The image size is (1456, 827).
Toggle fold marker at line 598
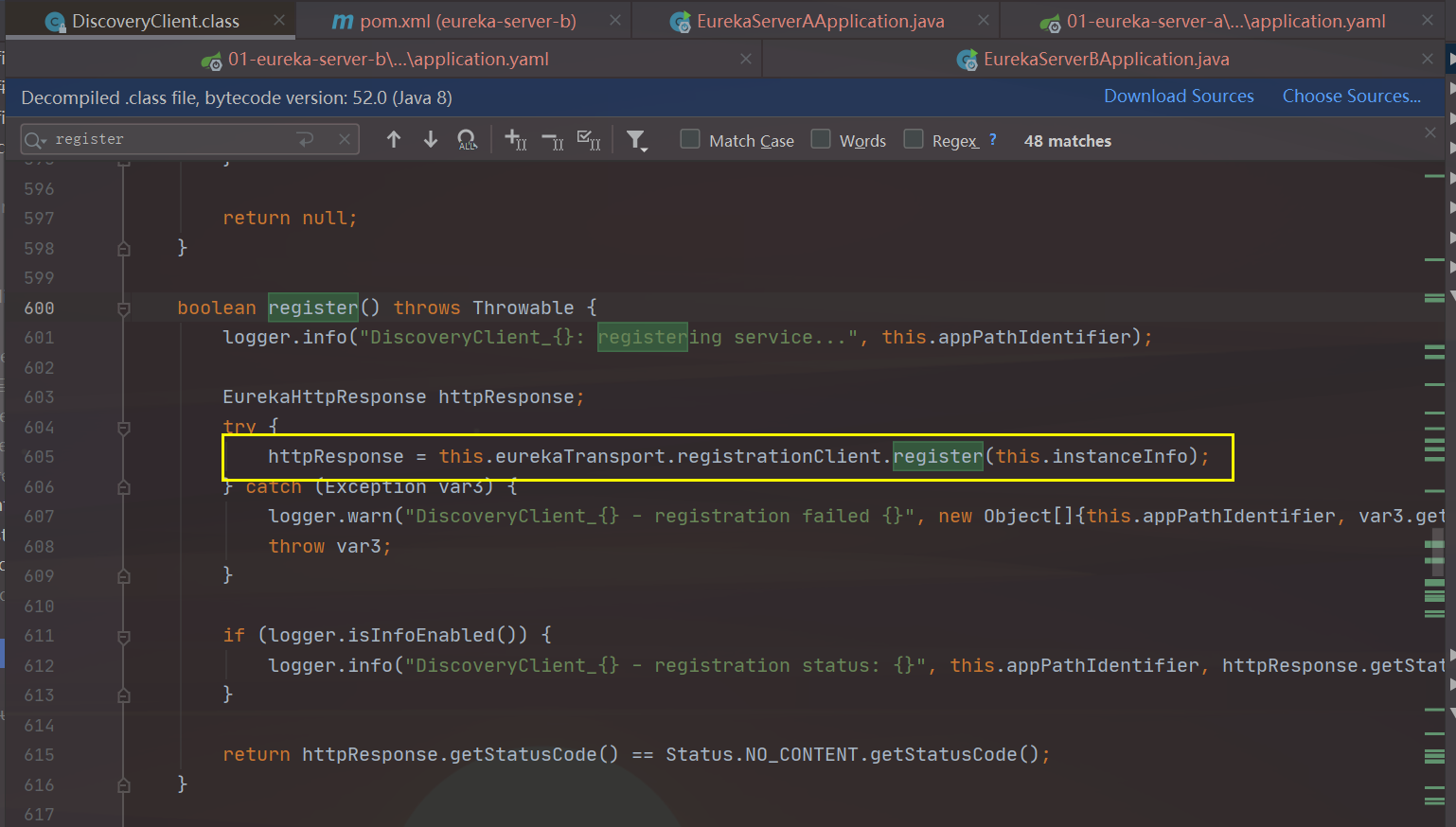[x=123, y=249]
